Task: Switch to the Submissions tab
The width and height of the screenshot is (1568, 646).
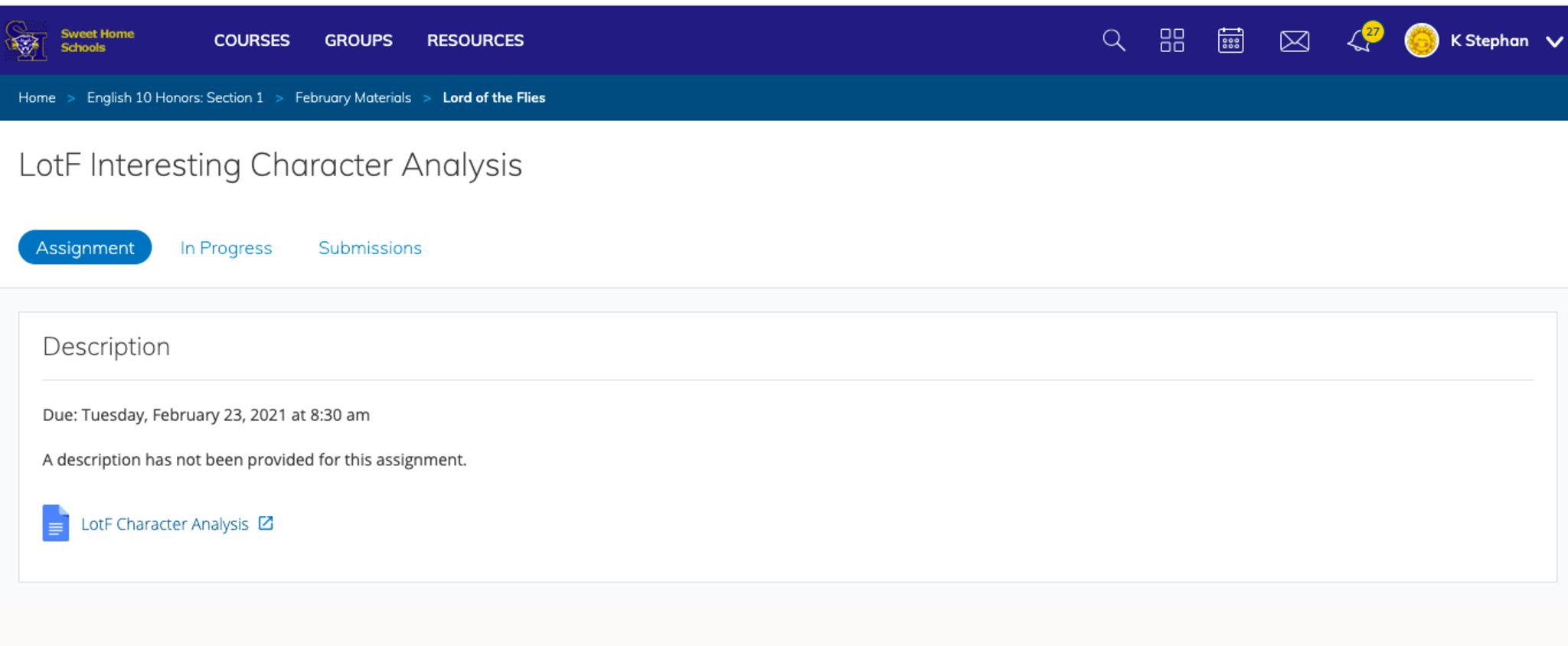Action: point(370,248)
